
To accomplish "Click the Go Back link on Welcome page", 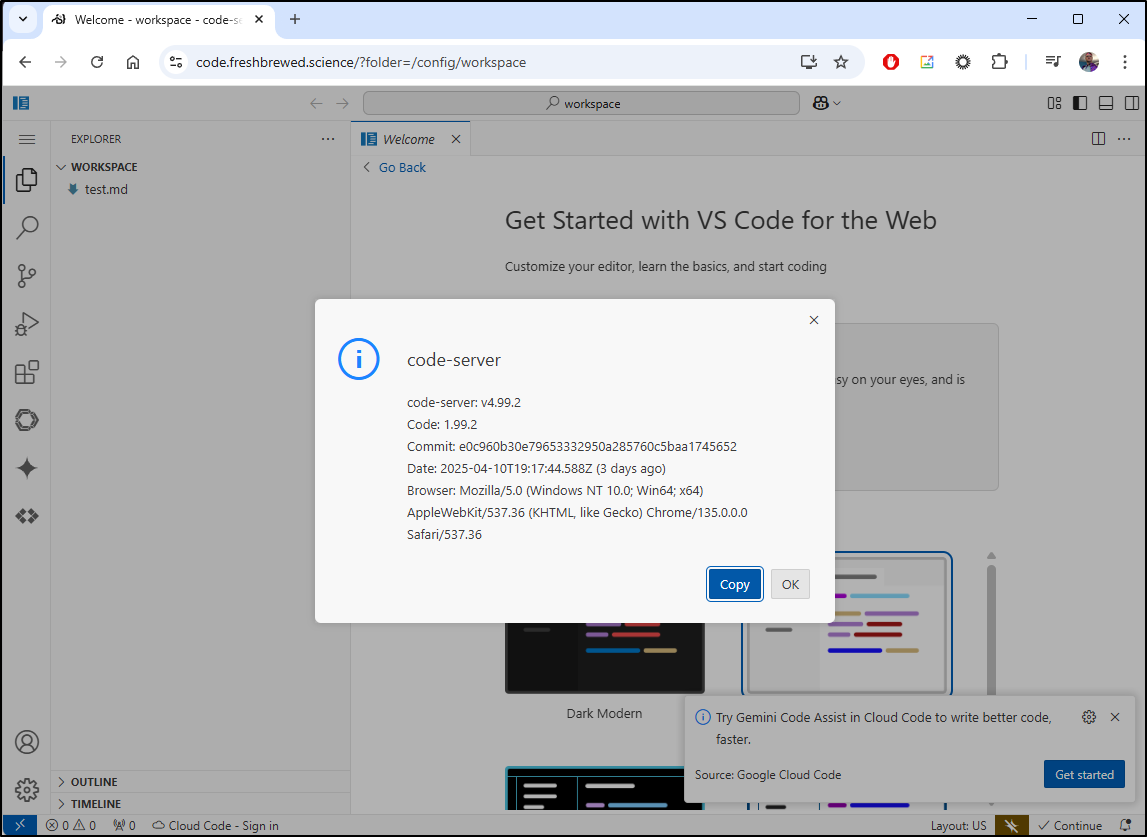I will [394, 168].
